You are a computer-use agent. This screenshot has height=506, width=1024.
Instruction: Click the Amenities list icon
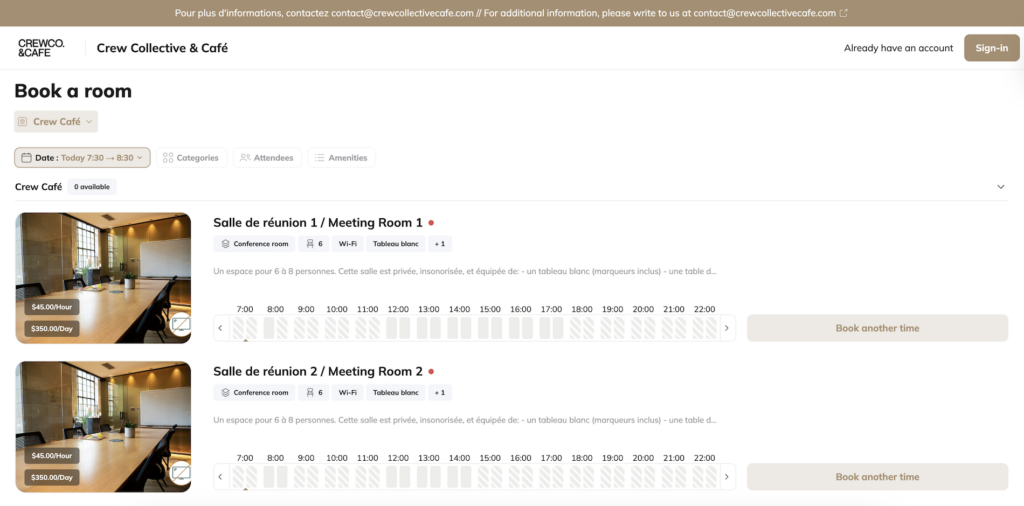pyautogui.click(x=319, y=157)
